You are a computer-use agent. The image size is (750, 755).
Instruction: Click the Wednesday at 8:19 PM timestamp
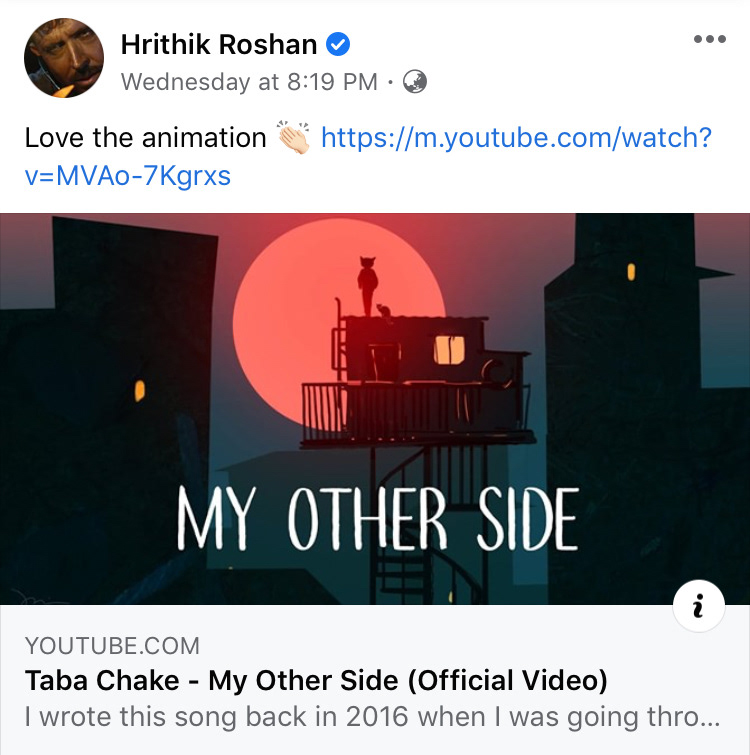(x=249, y=81)
